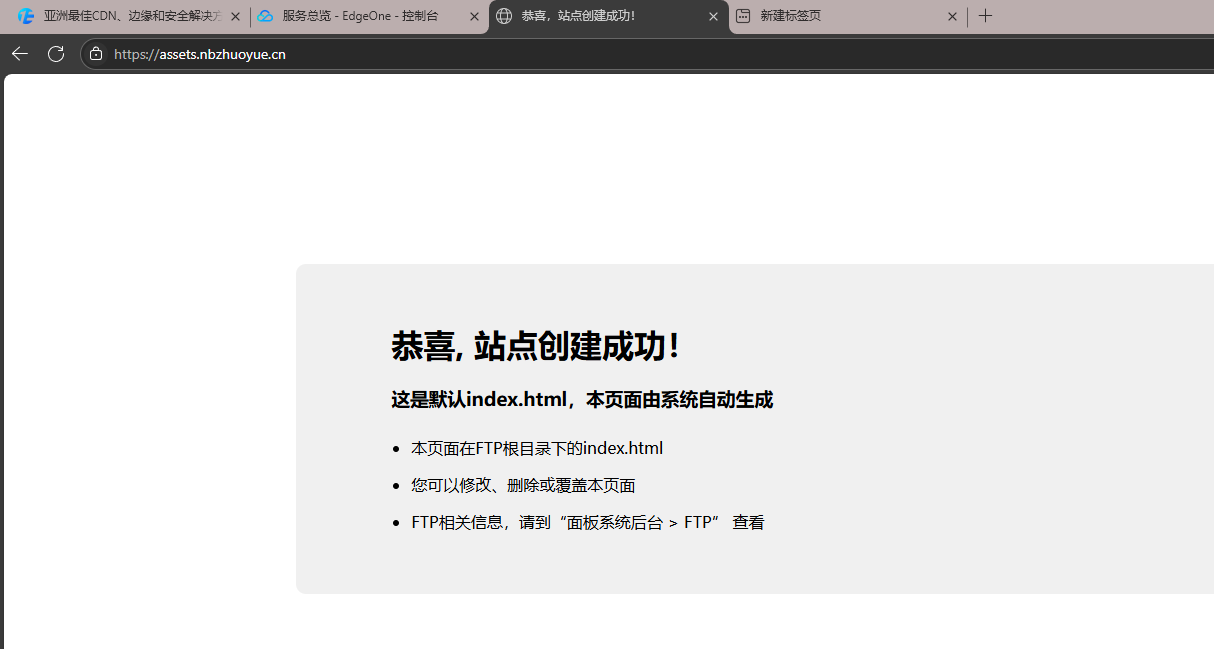Close the 服务总览 EdgeOne tab
The height and width of the screenshot is (649, 1214).
[474, 16]
